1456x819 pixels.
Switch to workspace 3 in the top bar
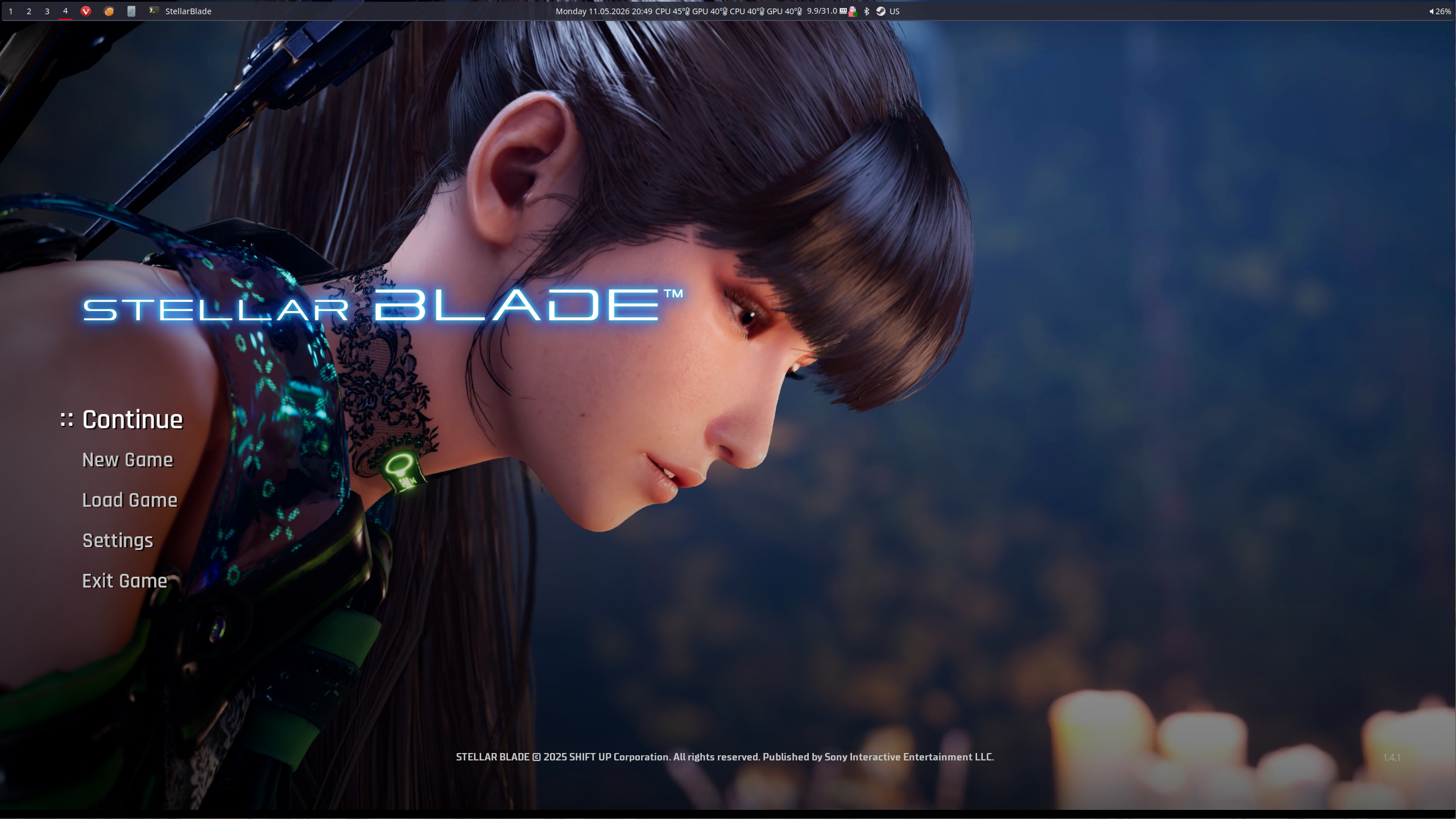pos(47,11)
